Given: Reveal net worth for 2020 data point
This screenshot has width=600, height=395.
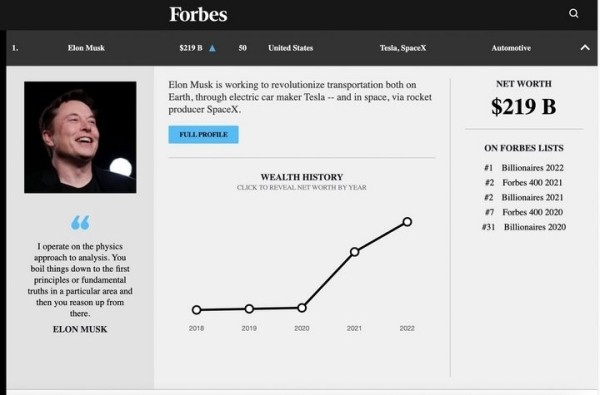Looking at the screenshot, I should tap(302, 308).
